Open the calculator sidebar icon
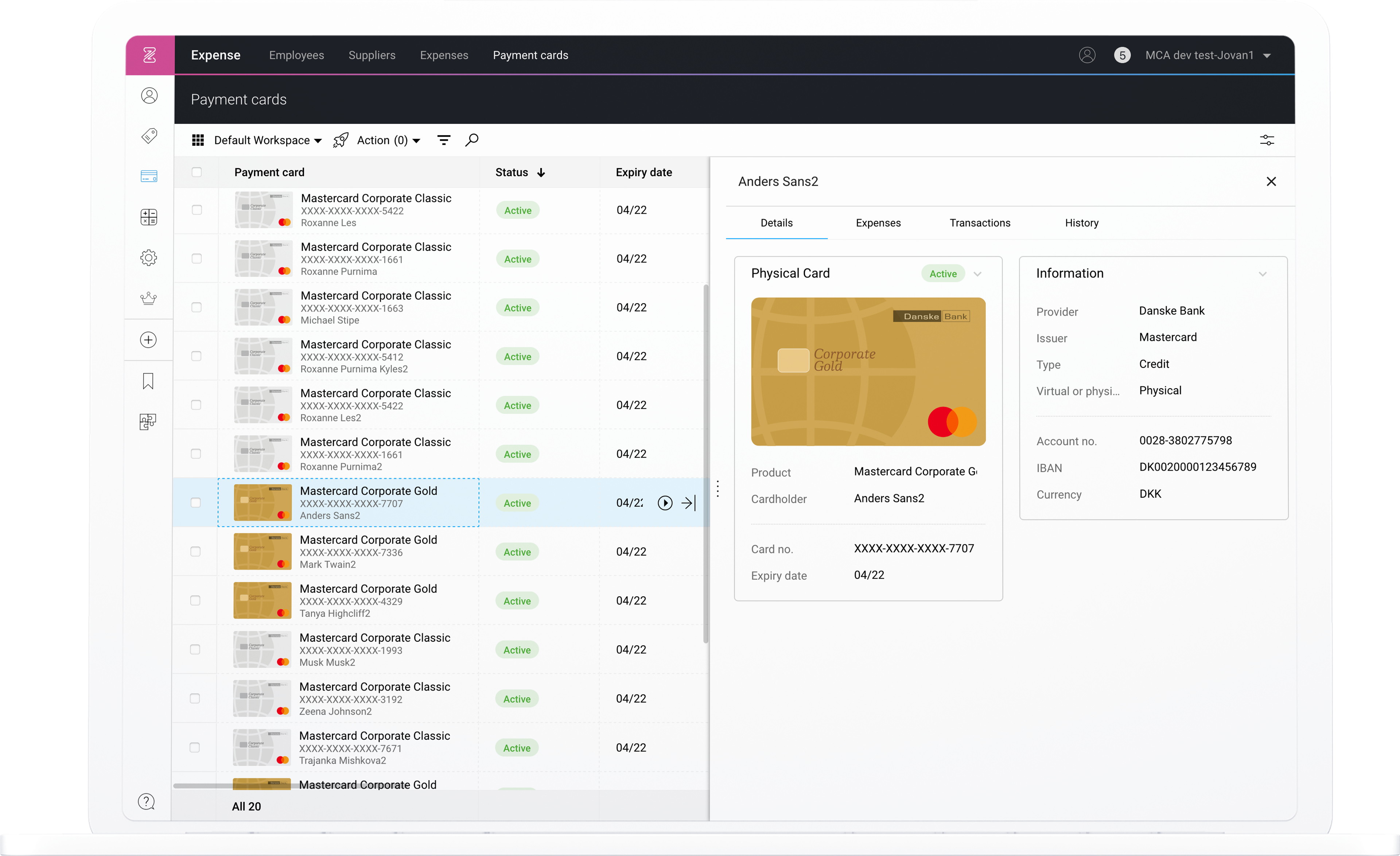1400x856 pixels. click(149, 217)
